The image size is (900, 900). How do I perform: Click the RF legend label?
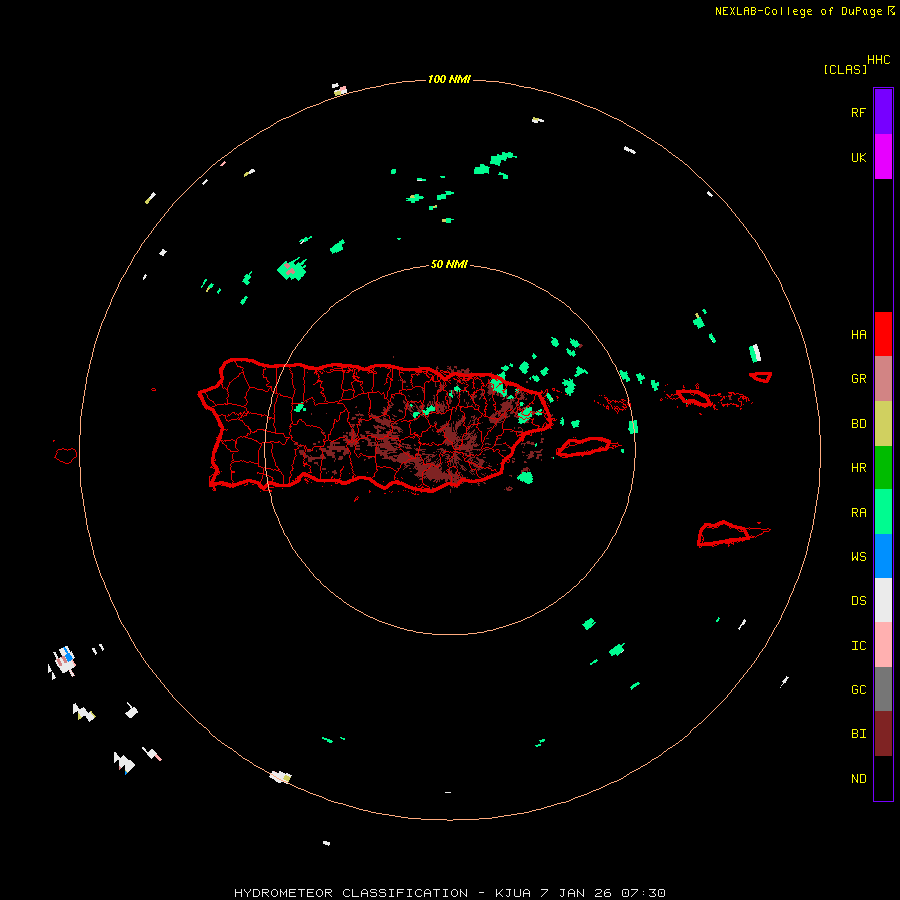click(858, 113)
